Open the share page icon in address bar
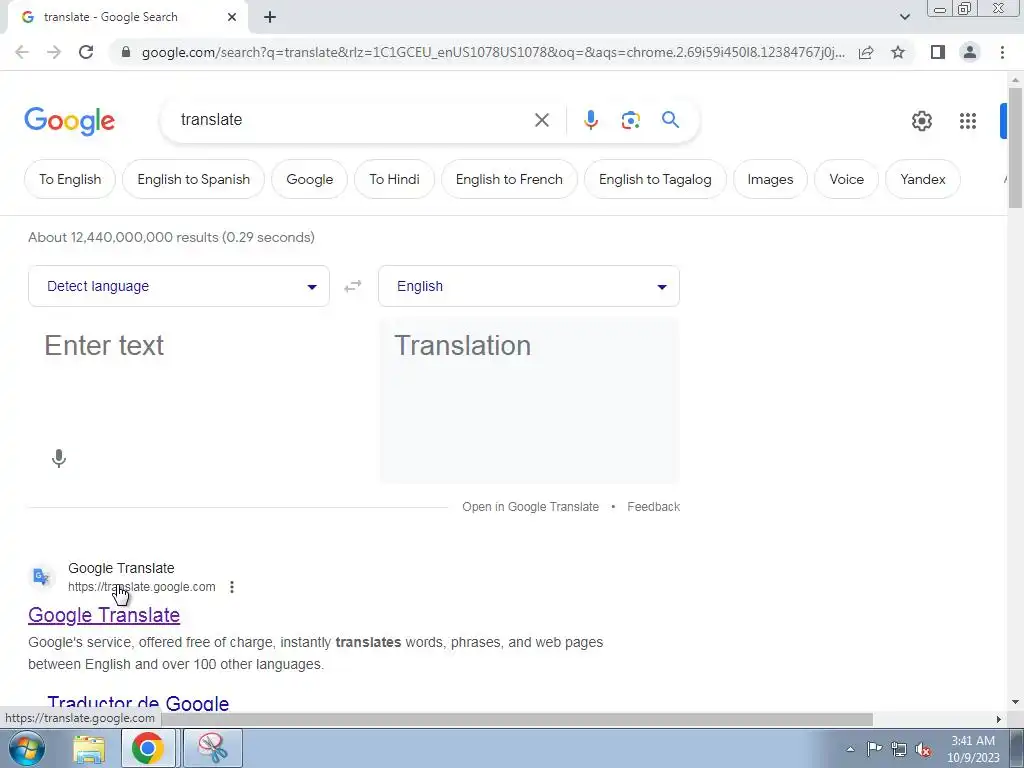1024x768 pixels. pyautogui.click(x=866, y=52)
